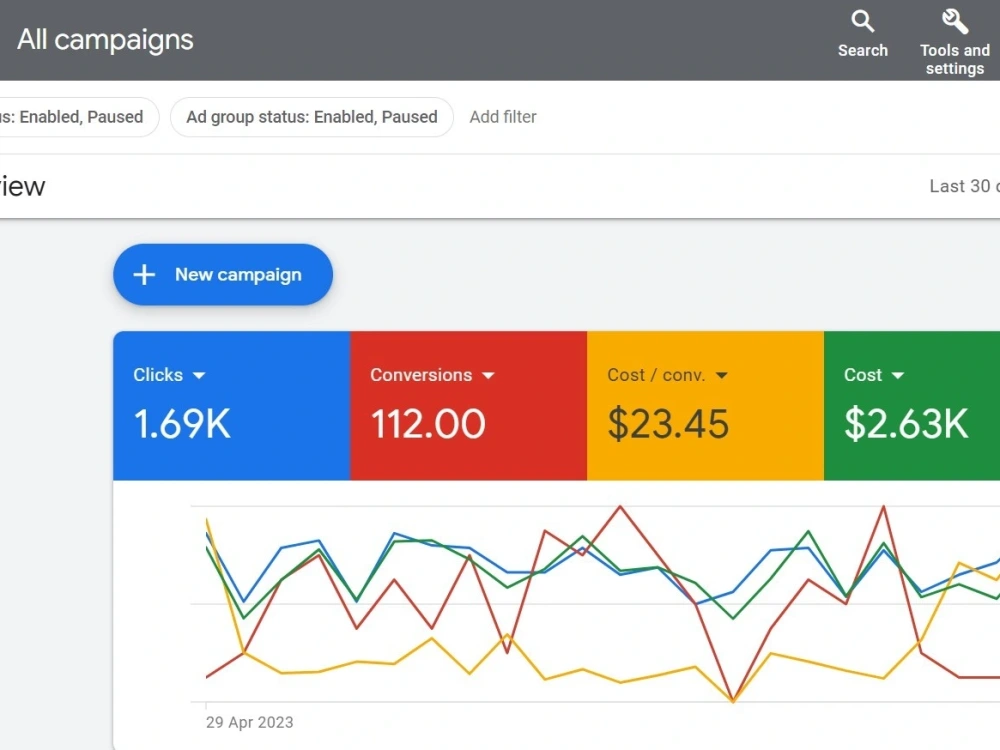This screenshot has height=750, width=1000.
Task: Click the $2.63K cost value
Action: pyautogui.click(x=906, y=424)
